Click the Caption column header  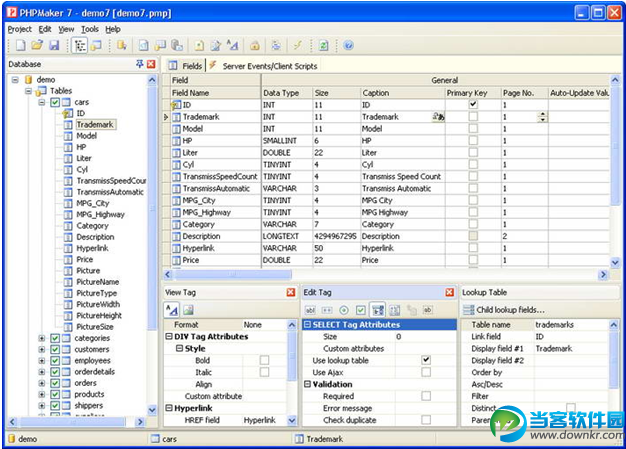[x=403, y=93]
